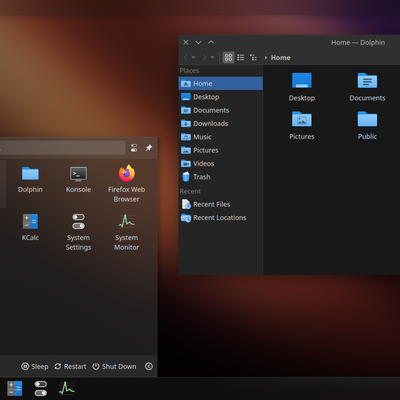Select Documents folder in file view
Viewport: 400px width, 400px height.
(x=367, y=87)
